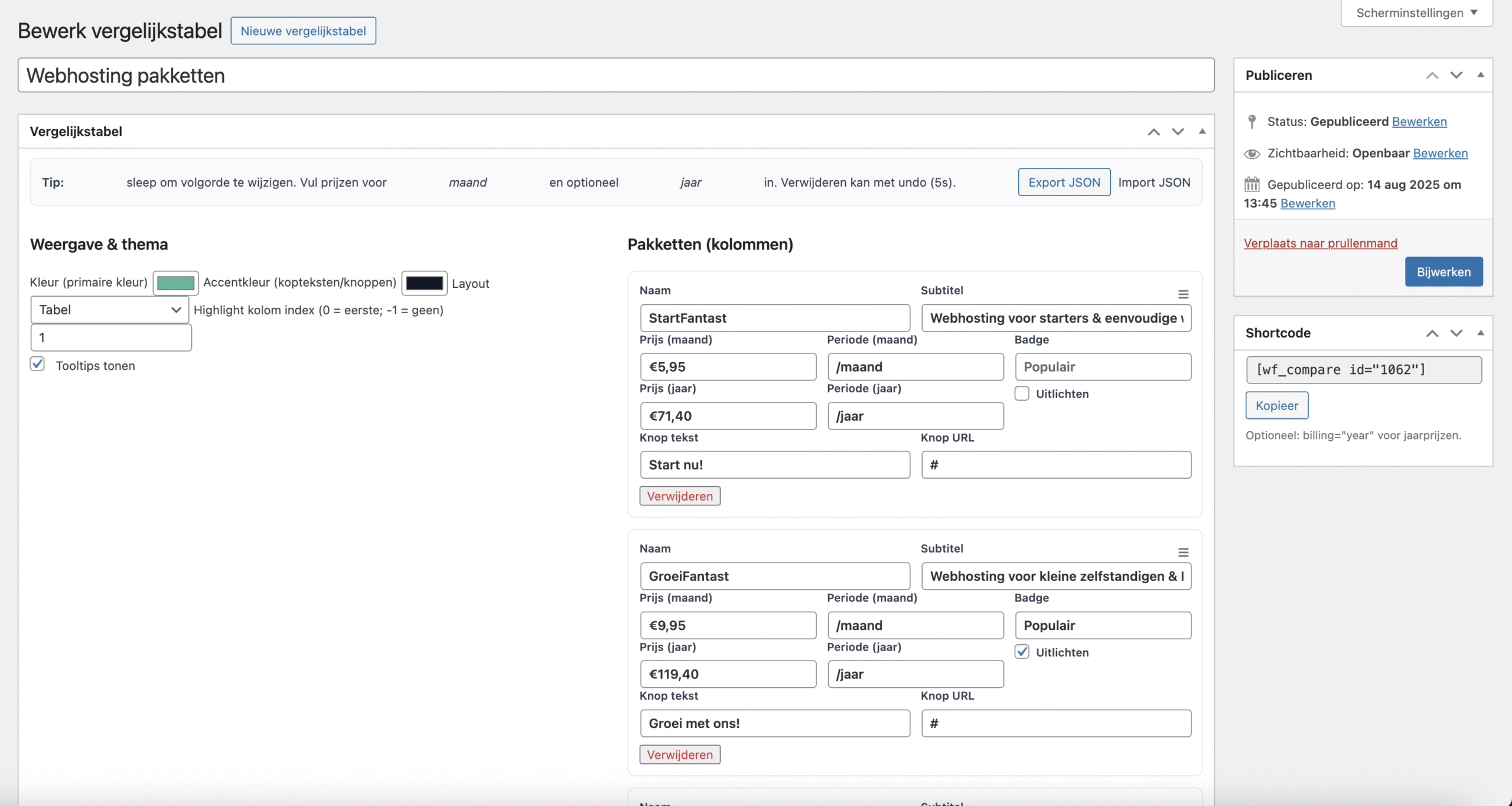Screen dimensions: 1512x806
Task: Open the primary color green swatch
Action: 175,283
